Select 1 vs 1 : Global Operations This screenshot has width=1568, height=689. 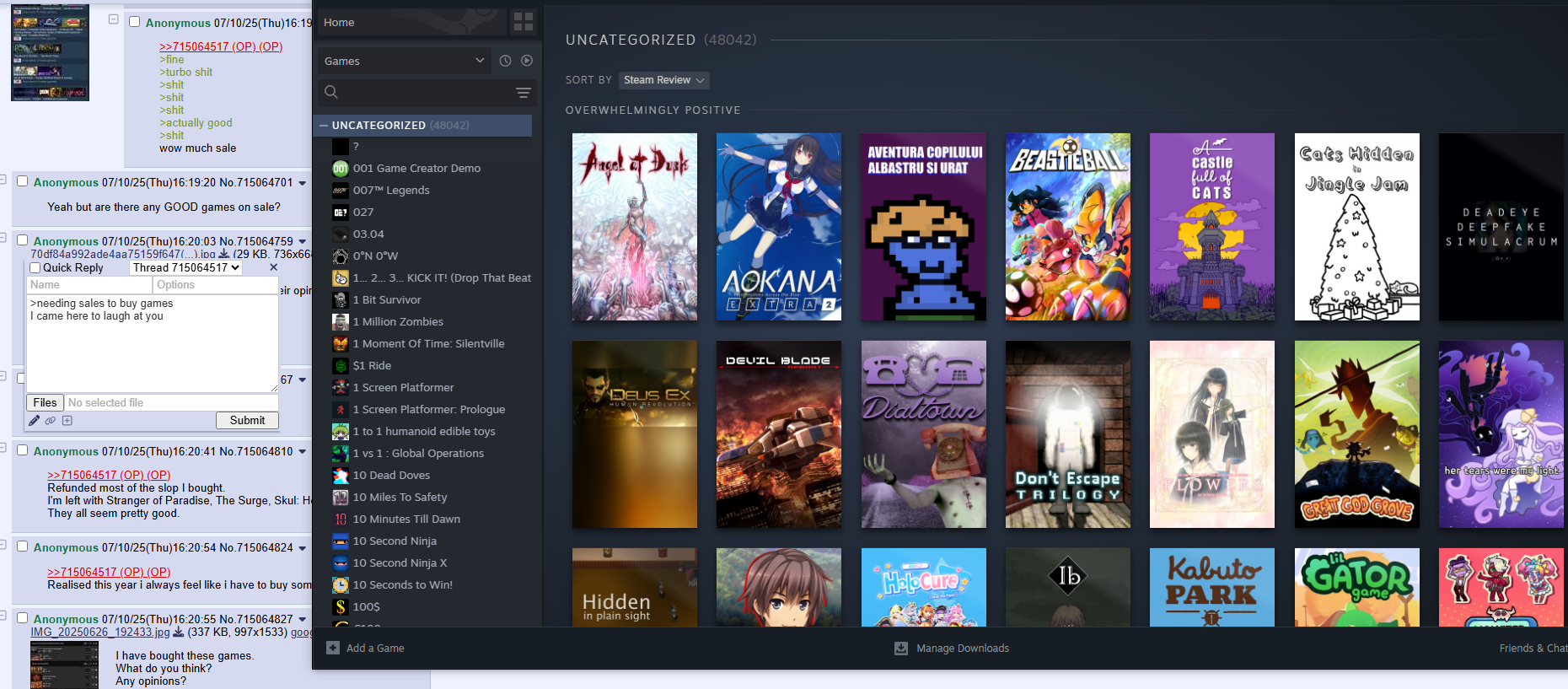[418, 454]
